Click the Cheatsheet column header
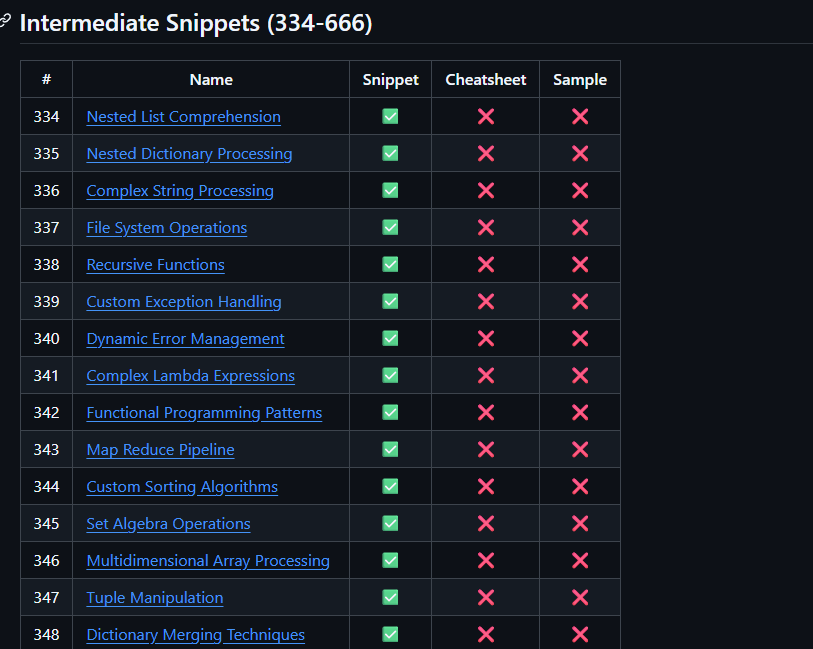Viewport: 813px width, 649px height. click(485, 79)
